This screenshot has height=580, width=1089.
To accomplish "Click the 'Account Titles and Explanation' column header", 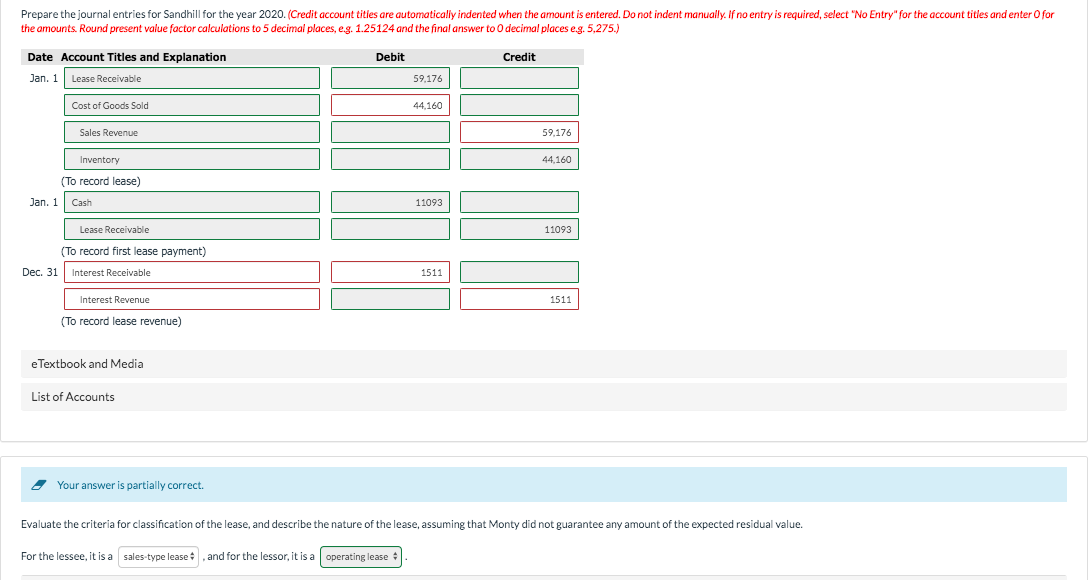I will click(144, 57).
